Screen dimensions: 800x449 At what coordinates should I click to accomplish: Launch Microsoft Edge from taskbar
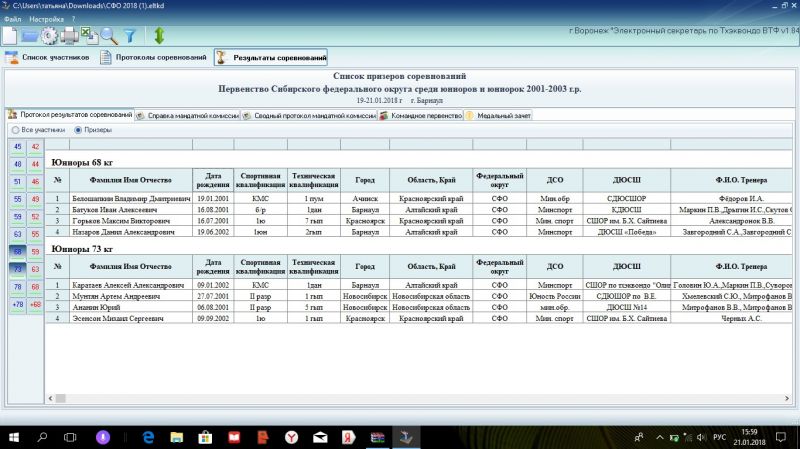(x=148, y=437)
